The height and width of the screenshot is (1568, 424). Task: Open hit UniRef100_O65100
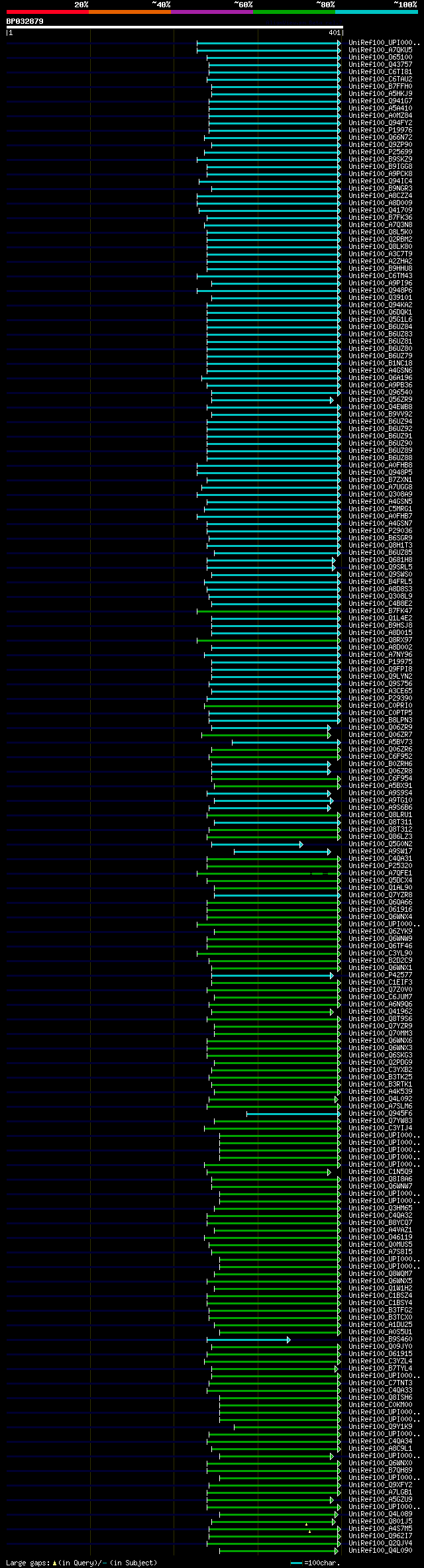[380, 58]
